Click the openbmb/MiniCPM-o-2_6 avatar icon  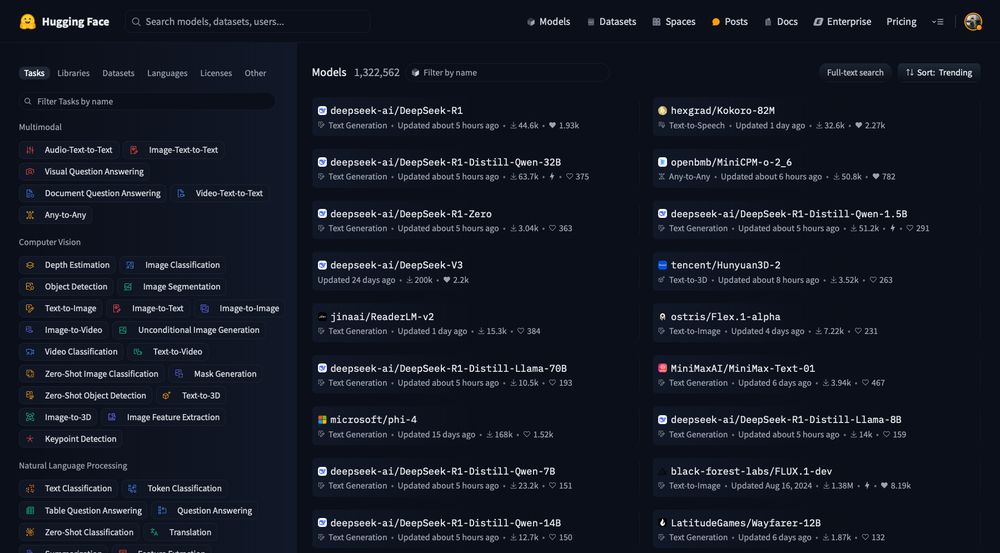click(x=662, y=162)
